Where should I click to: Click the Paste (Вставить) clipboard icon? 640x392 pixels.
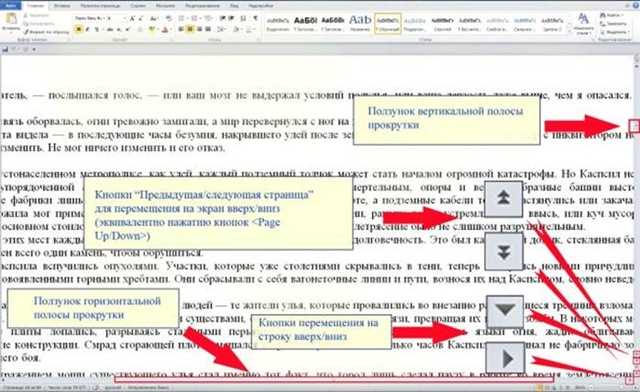coord(11,18)
